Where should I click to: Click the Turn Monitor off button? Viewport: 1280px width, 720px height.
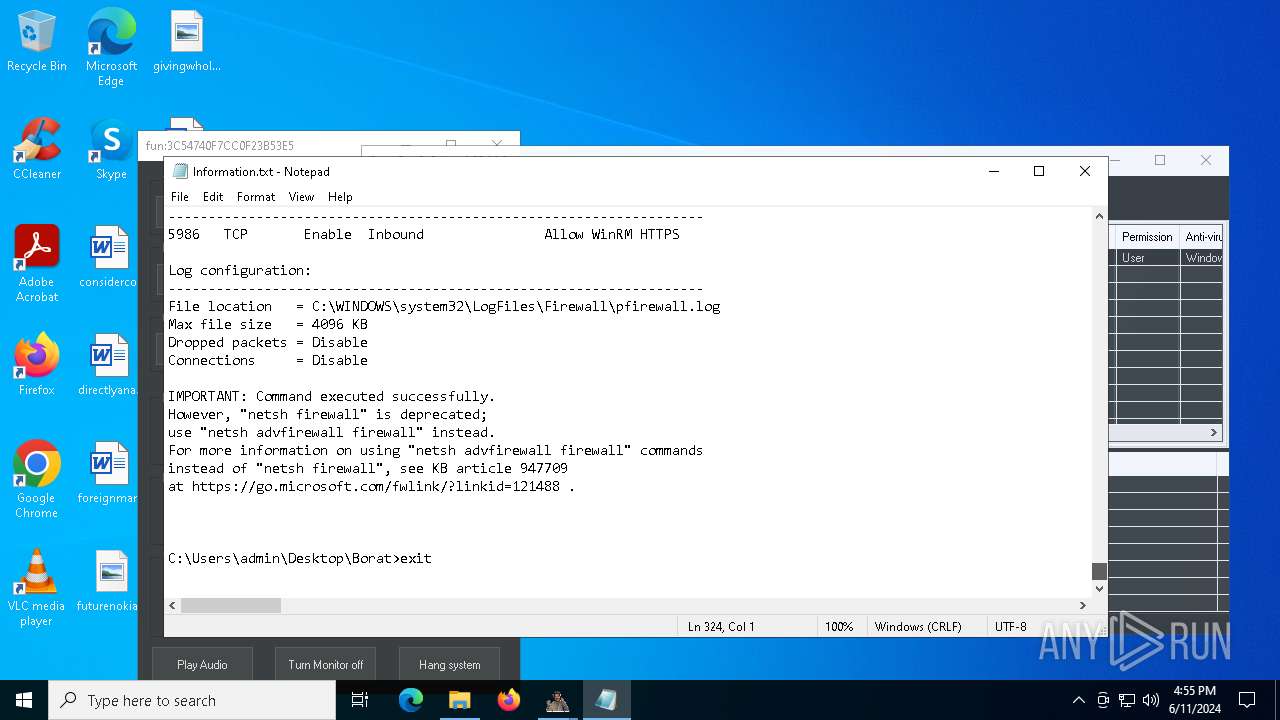(x=326, y=664)
